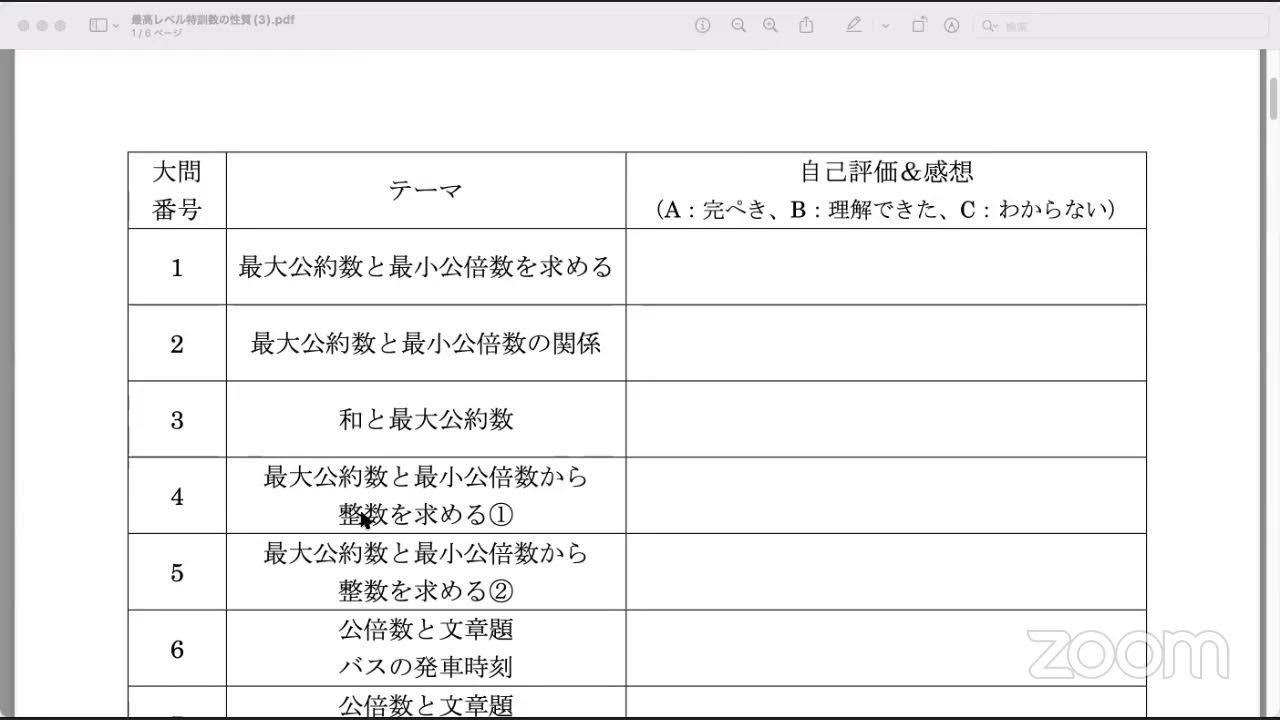The width and height of the screenshot is (1280, 720).
Task: Click the '自己評価&感想' header text
Action: (886, 171)
